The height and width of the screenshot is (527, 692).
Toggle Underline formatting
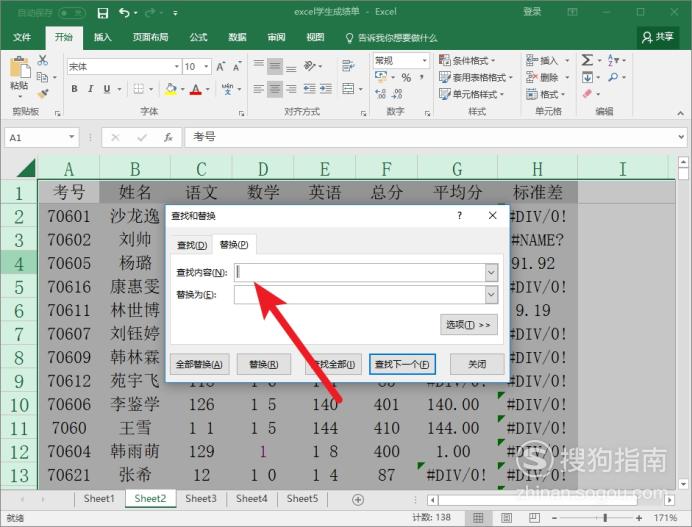[107, 89]
